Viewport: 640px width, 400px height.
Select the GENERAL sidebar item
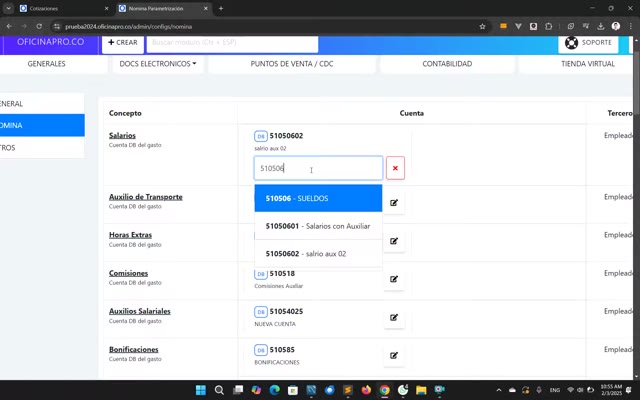42,104
